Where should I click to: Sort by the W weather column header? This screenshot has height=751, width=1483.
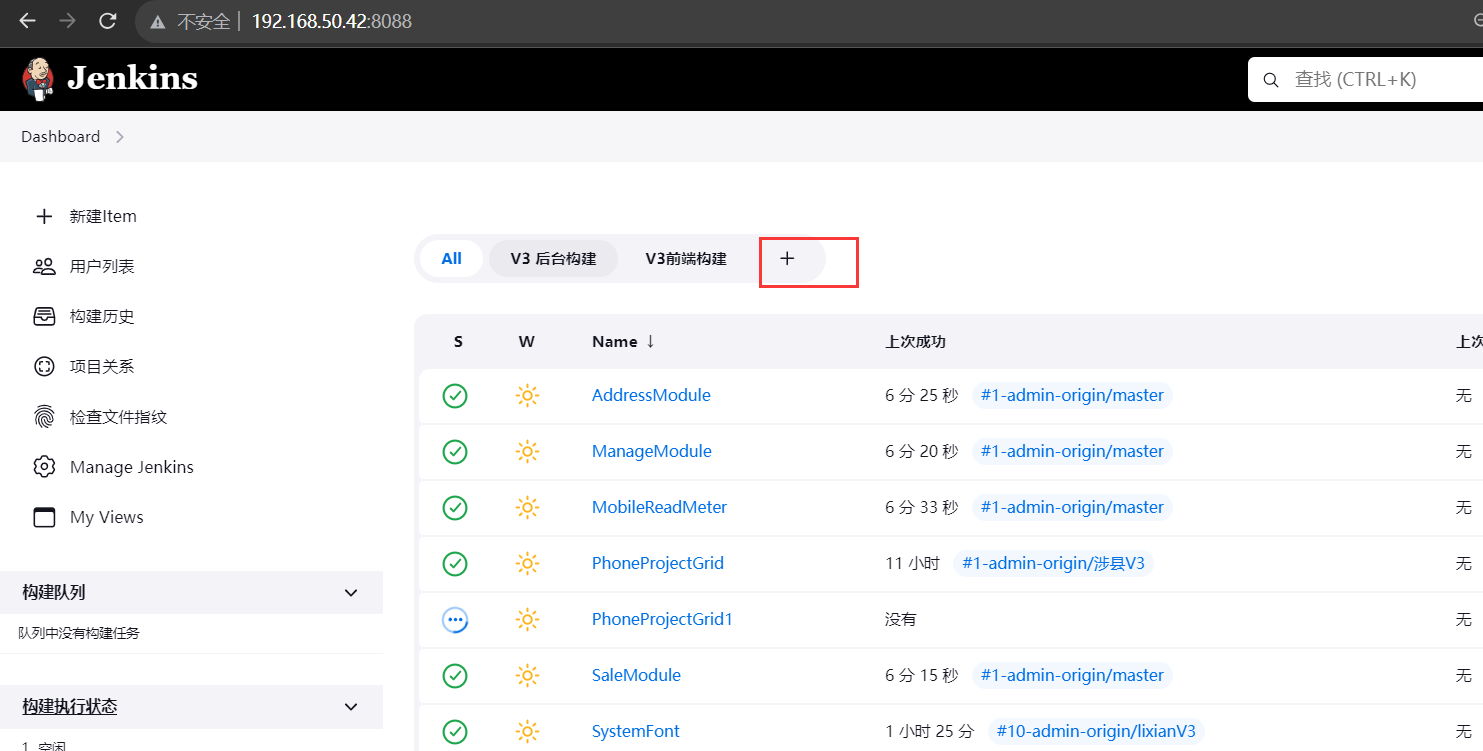click(x=527, y=342)
